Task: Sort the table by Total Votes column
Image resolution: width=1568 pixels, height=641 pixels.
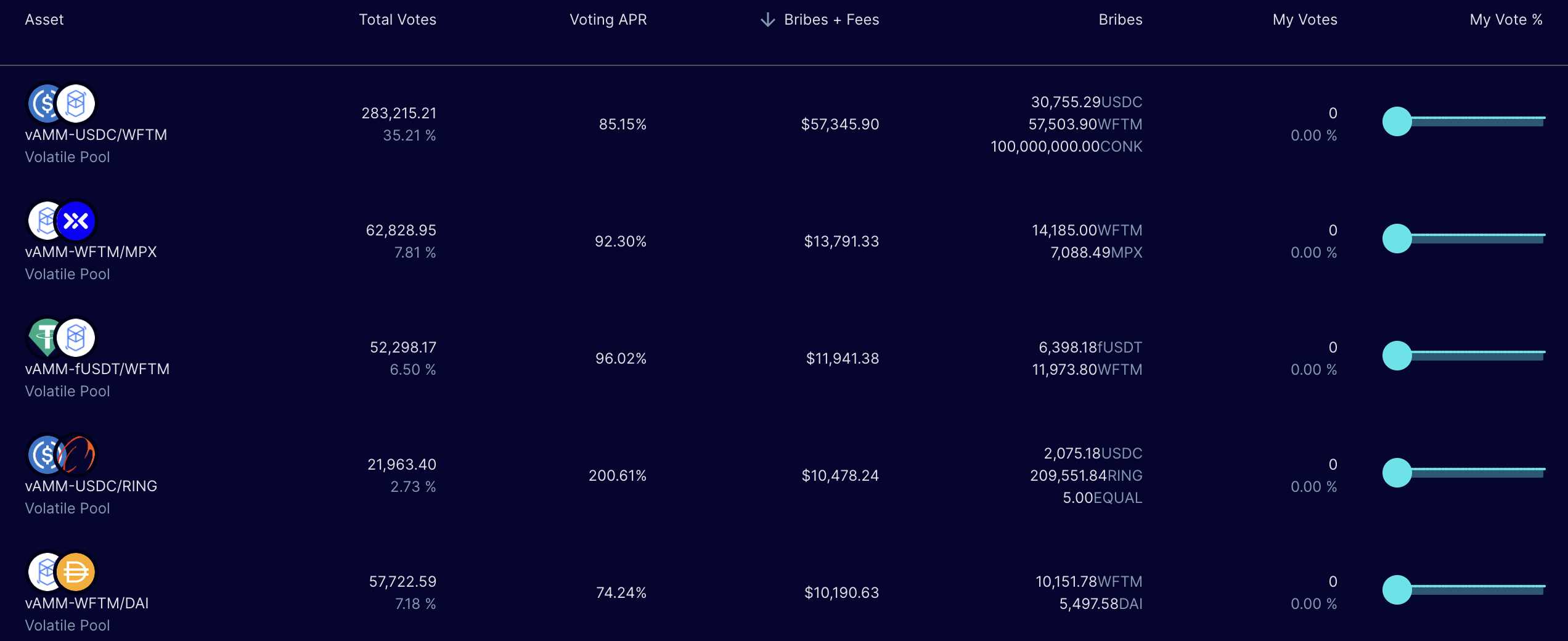Action: 397,19
